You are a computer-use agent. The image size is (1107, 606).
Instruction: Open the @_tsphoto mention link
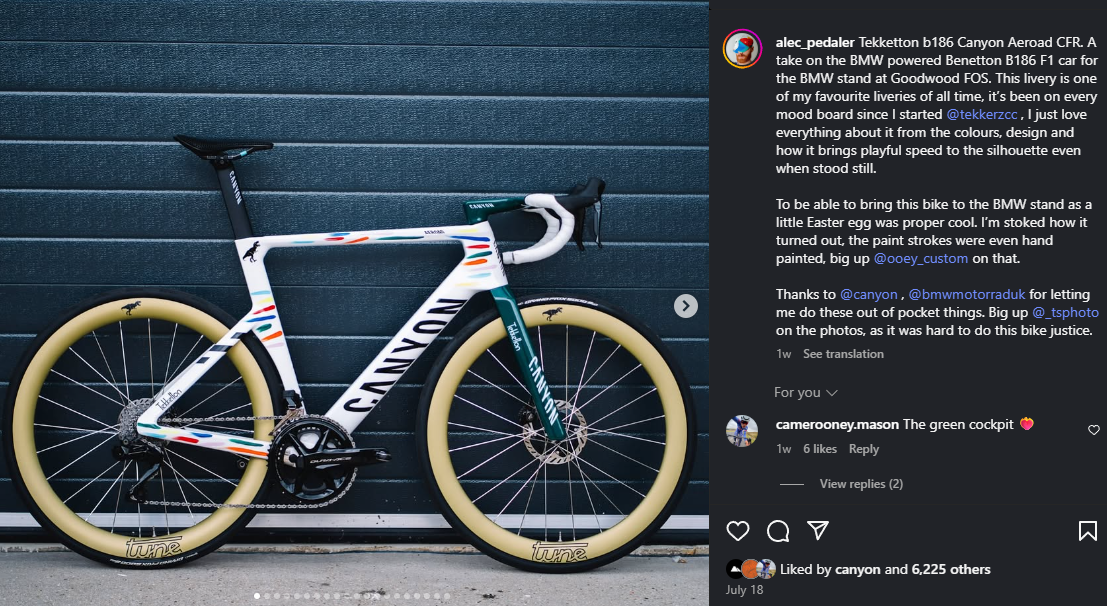point(1063,312)
